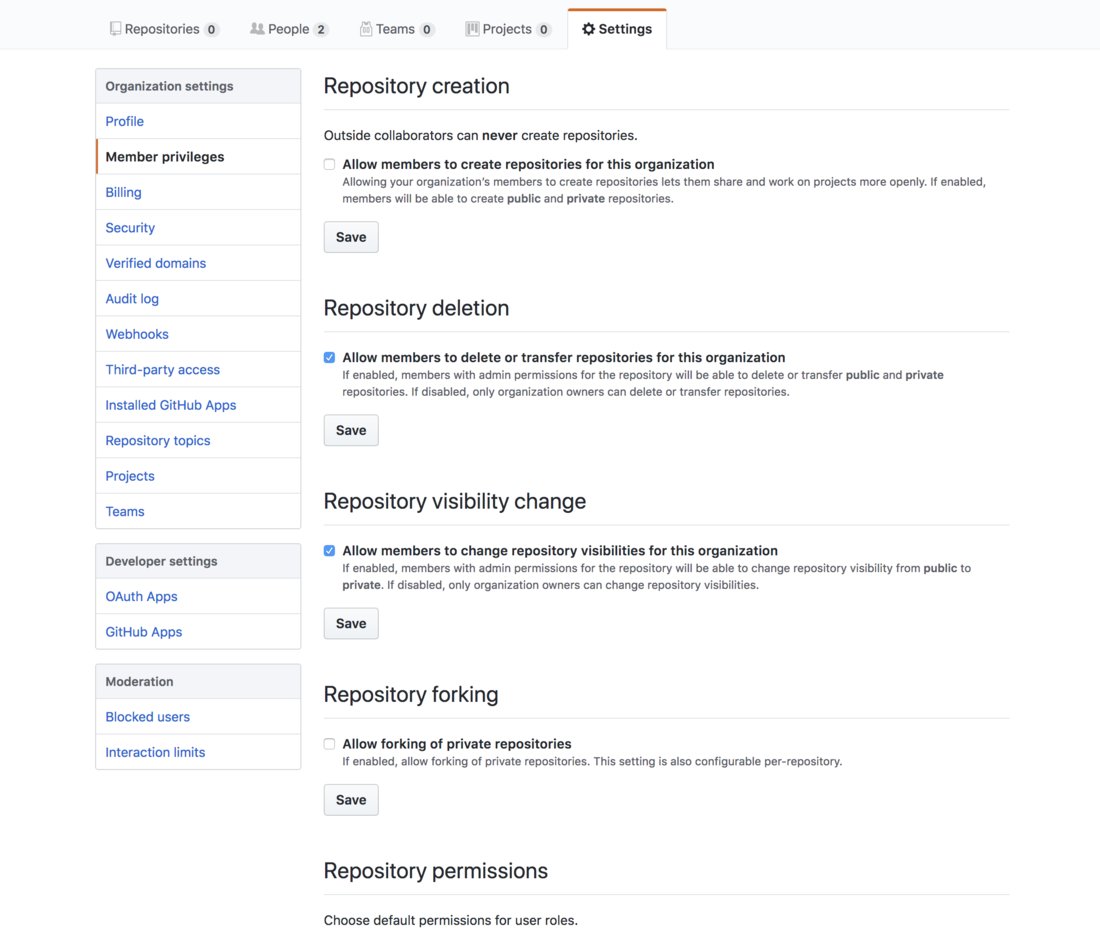Click the Moderation sidebar header

click(198, 681)
